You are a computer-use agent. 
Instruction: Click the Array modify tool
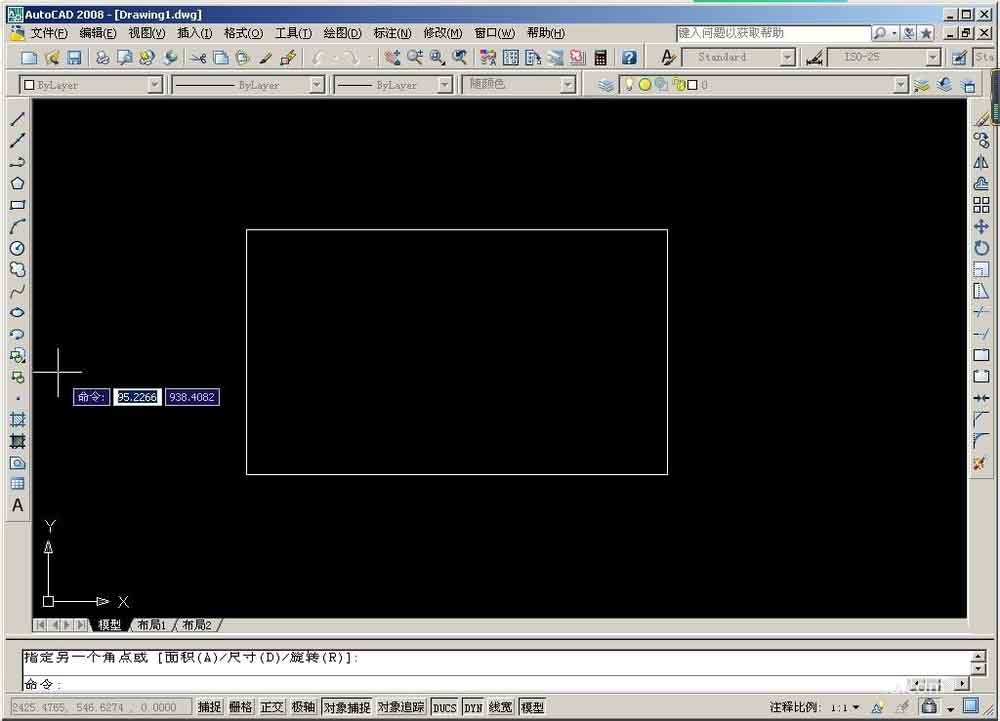(982, 205)
